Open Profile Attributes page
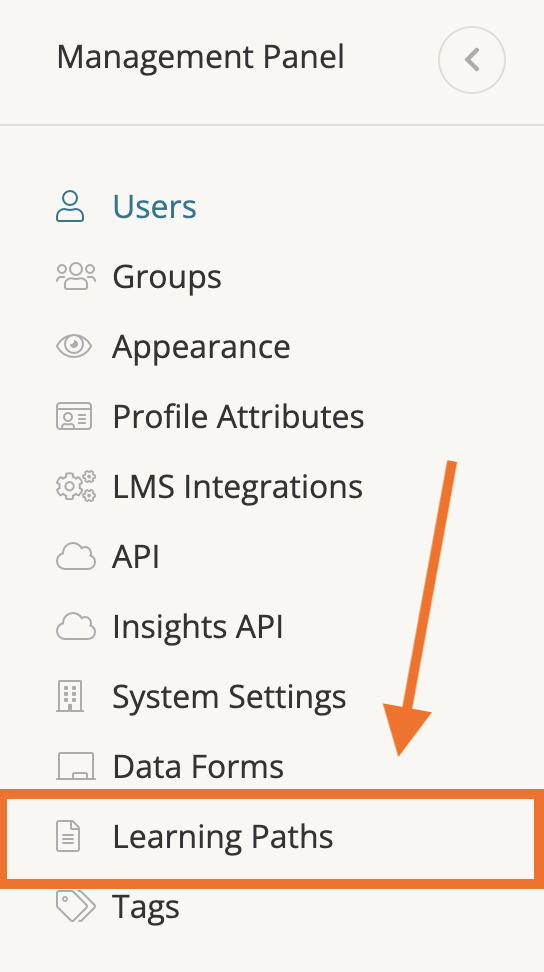This screenshot has height=972, width=544. coord(238,416)
